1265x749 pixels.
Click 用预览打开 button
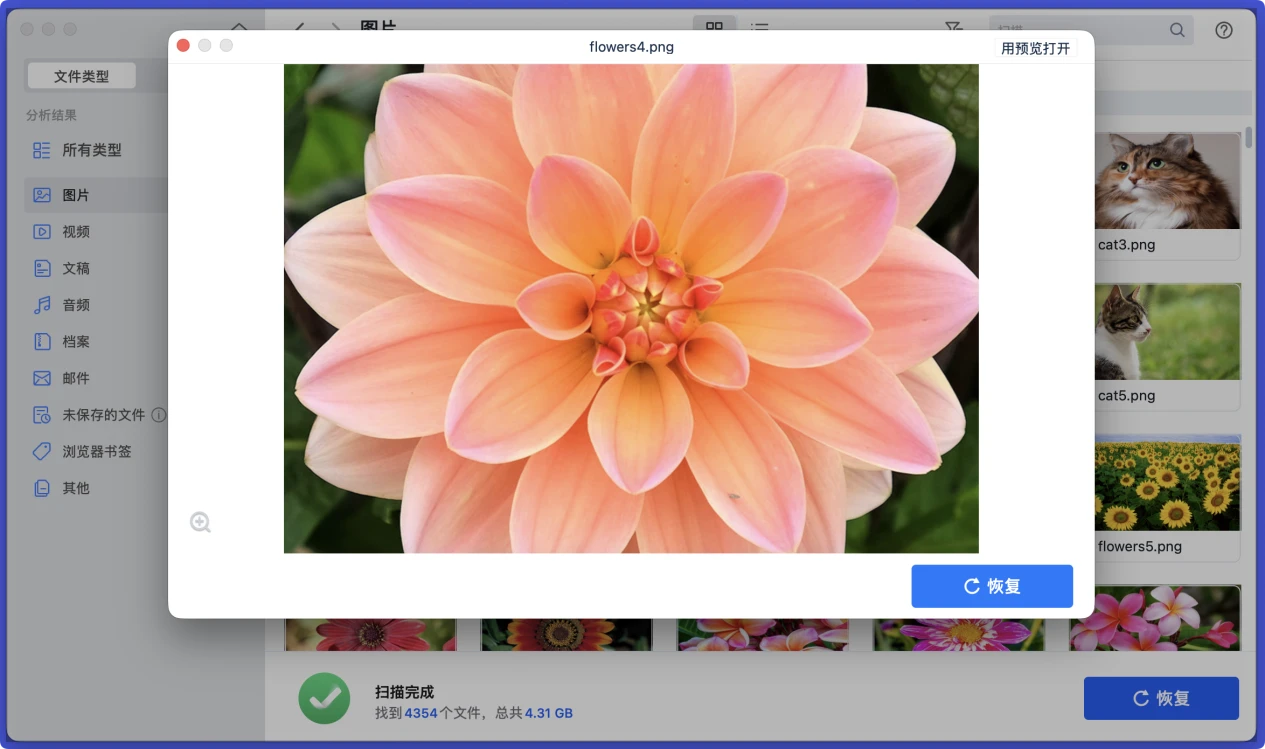coord(1035,48)
